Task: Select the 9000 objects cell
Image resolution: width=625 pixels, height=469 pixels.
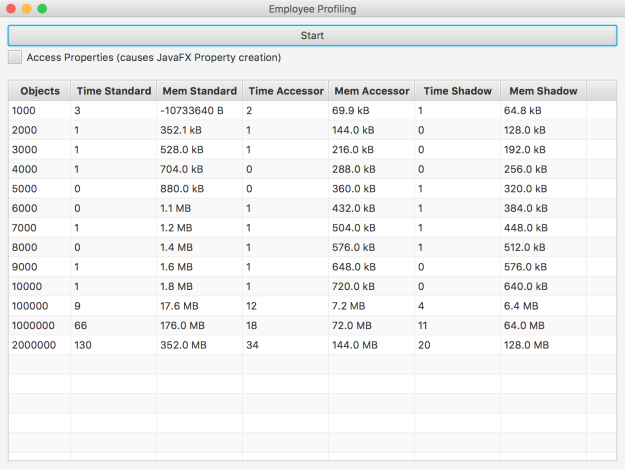Action: 39,267
